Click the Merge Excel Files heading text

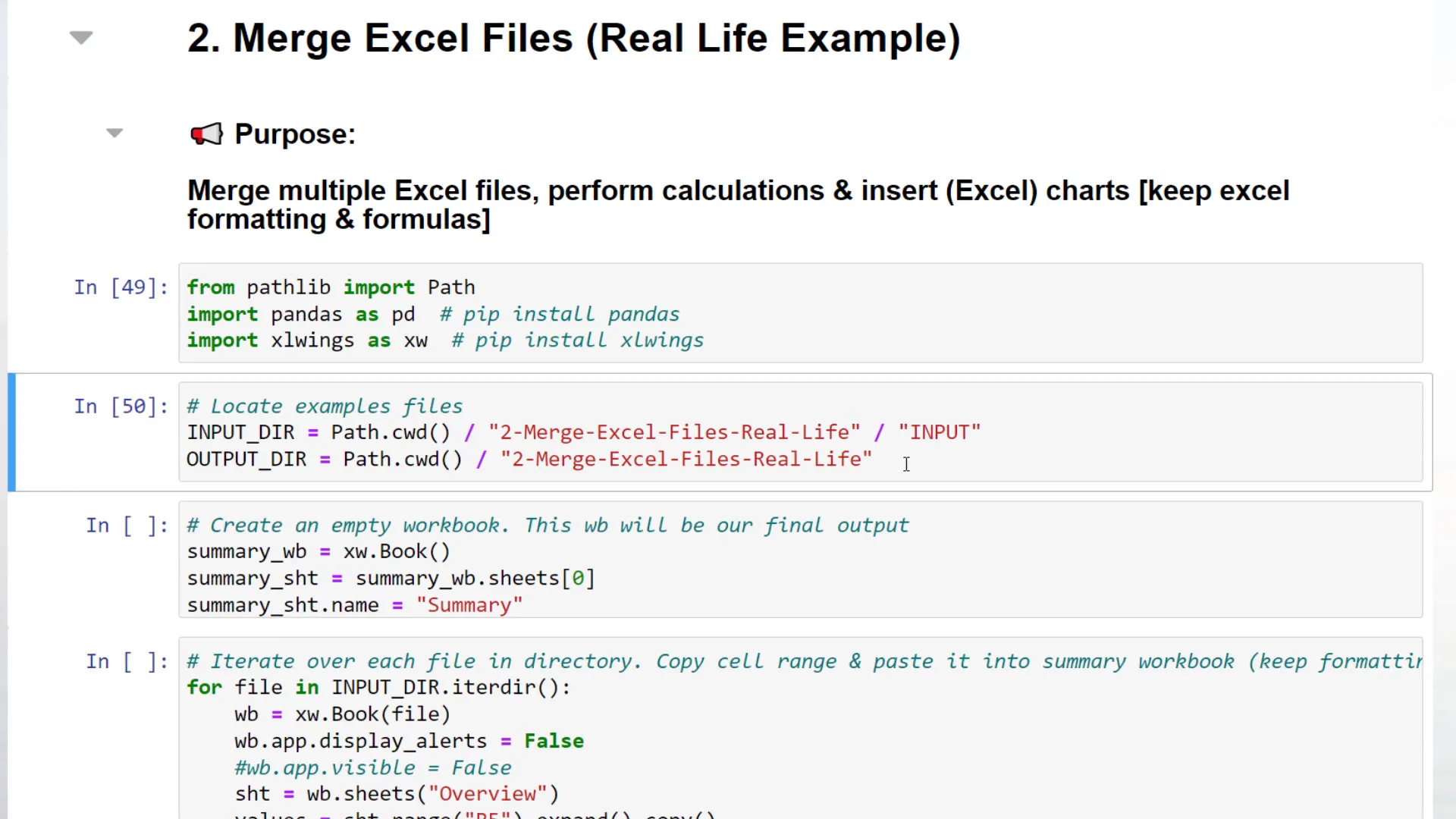(574, 38)
